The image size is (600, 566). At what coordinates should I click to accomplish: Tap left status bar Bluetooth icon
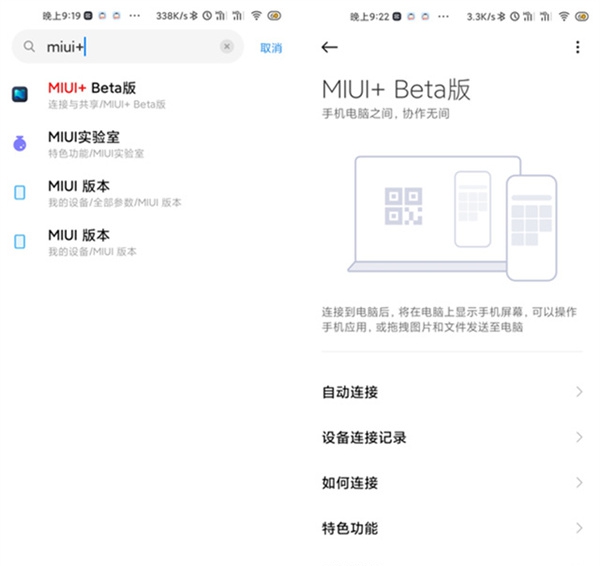coord(194,16)
